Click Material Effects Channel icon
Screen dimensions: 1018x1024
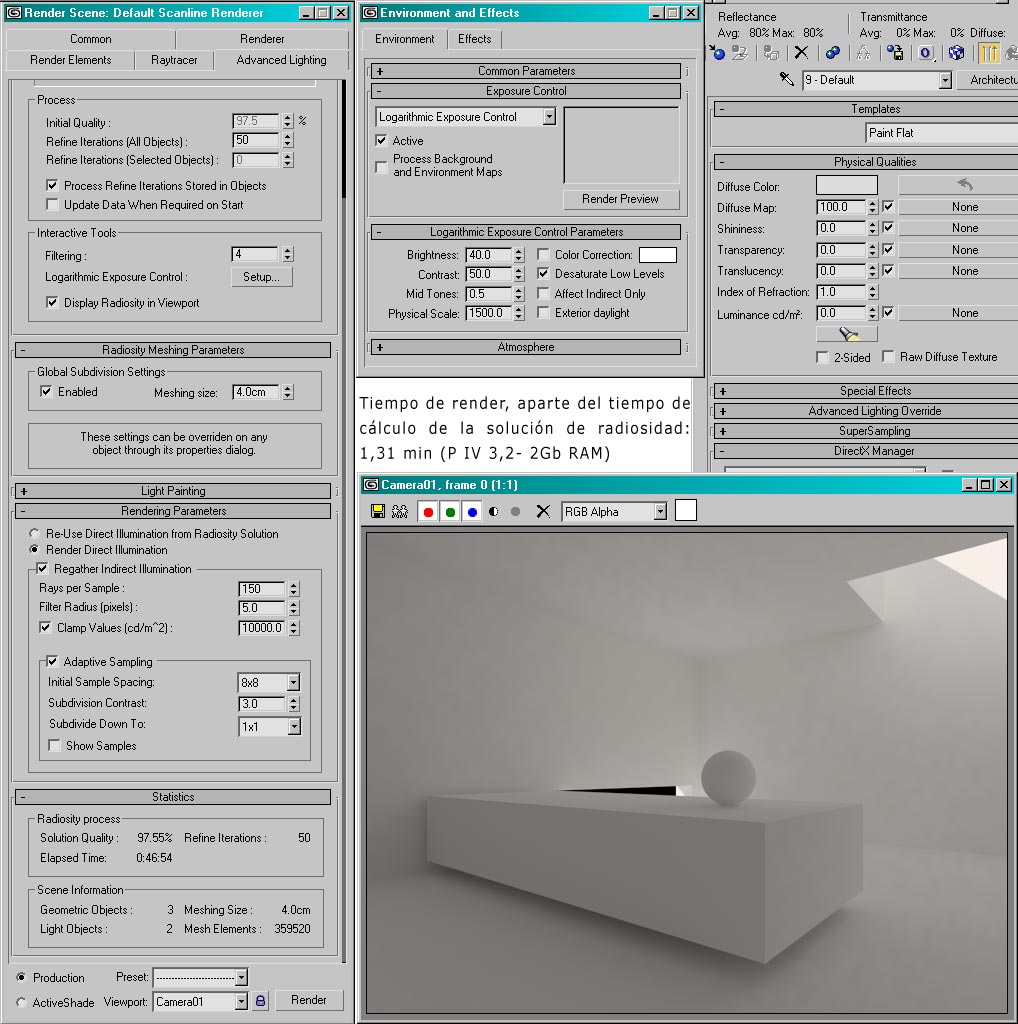pyautogui.click(x=925, y=53)
